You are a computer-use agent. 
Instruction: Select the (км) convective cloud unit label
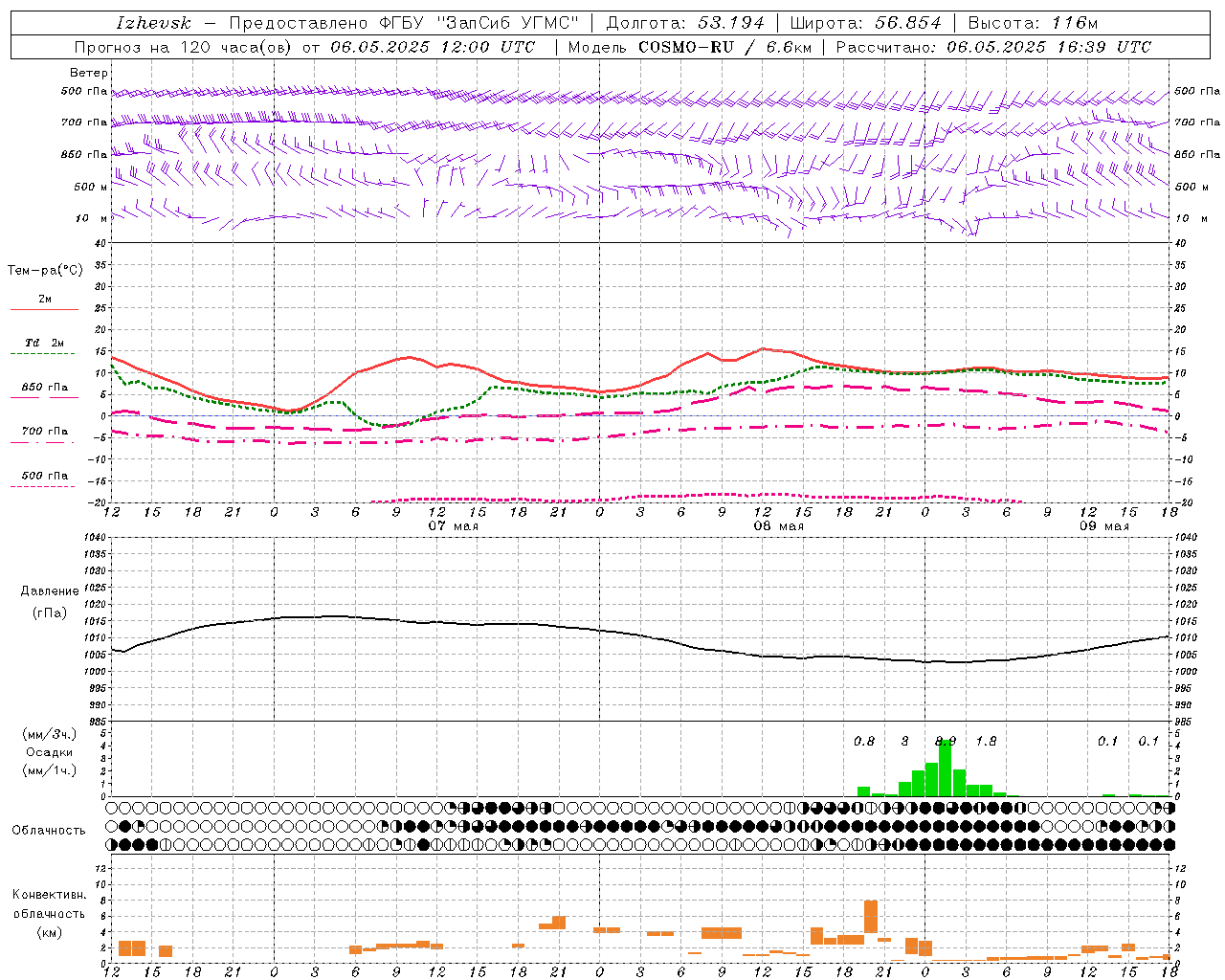[50, 932]
